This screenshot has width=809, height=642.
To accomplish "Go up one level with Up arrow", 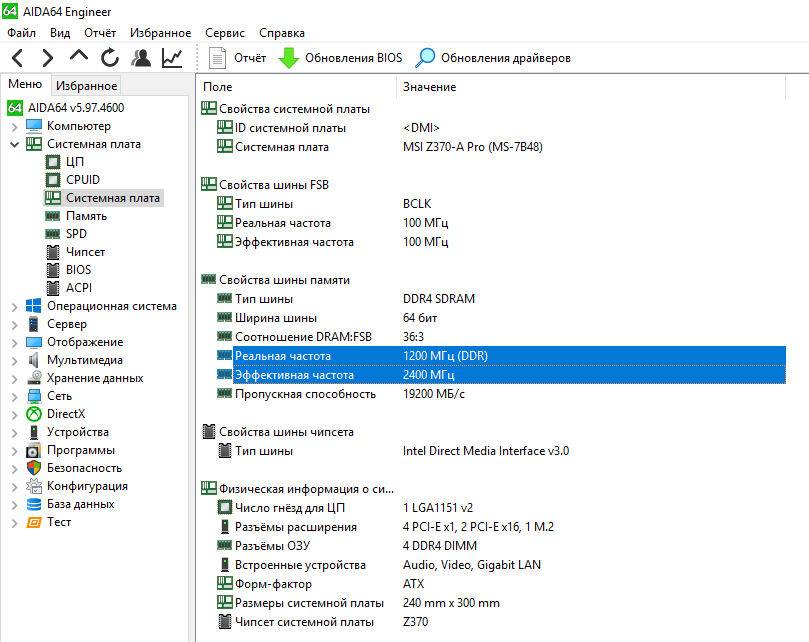I will point(79,58).
